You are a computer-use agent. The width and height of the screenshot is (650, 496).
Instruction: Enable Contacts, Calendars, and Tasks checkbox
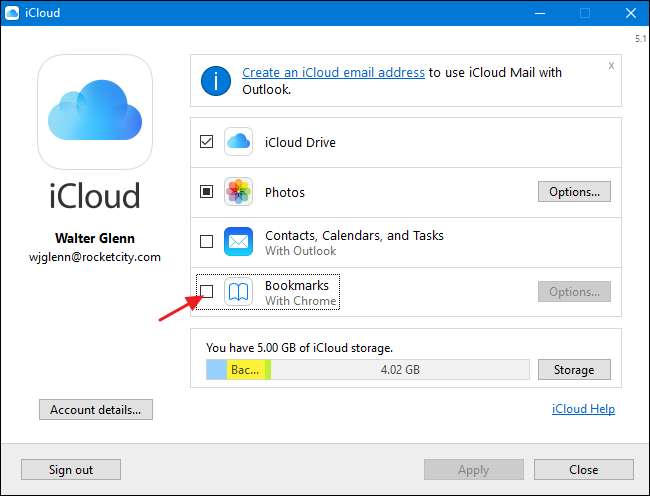(x=206, y=241)
